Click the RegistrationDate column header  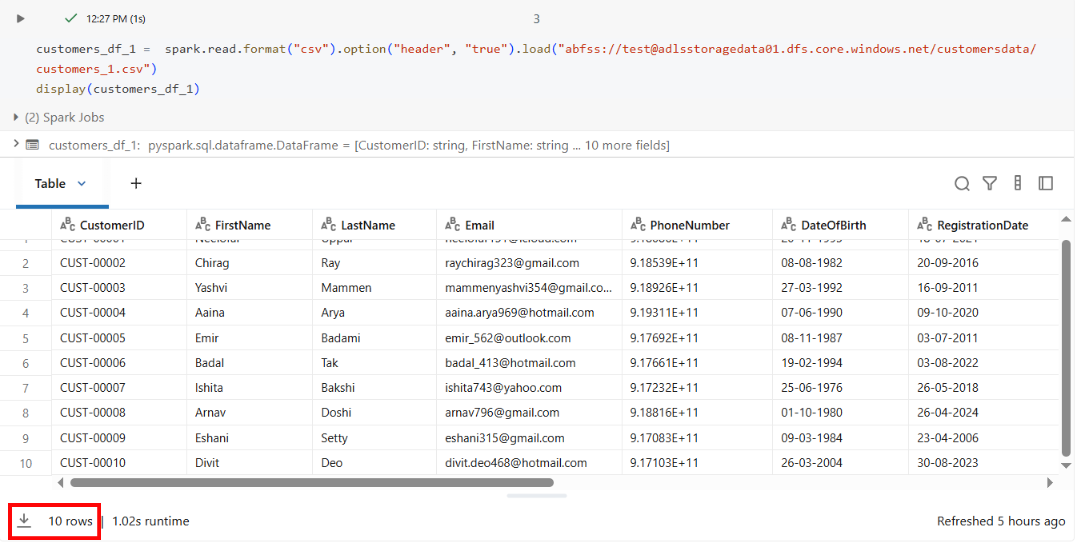click(982, 225)
